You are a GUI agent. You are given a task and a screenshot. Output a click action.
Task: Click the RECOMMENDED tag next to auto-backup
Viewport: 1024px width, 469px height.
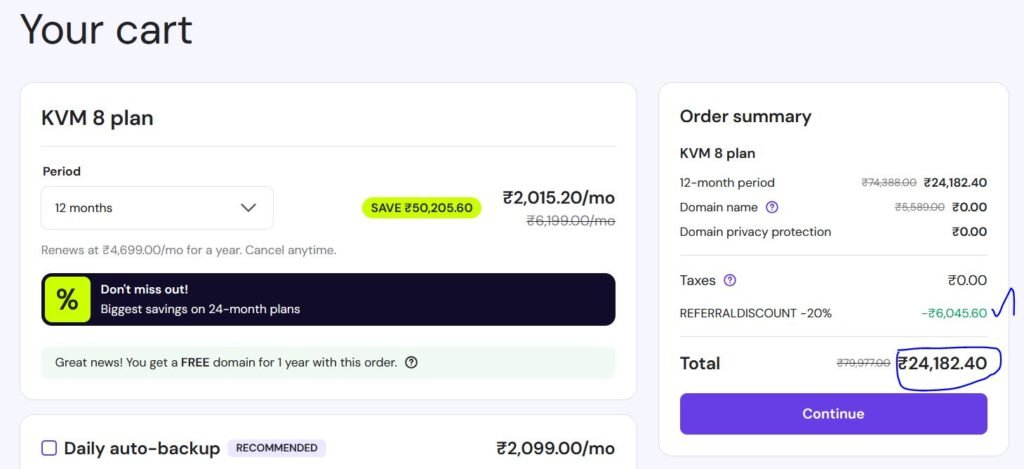(x=277, y=448)
